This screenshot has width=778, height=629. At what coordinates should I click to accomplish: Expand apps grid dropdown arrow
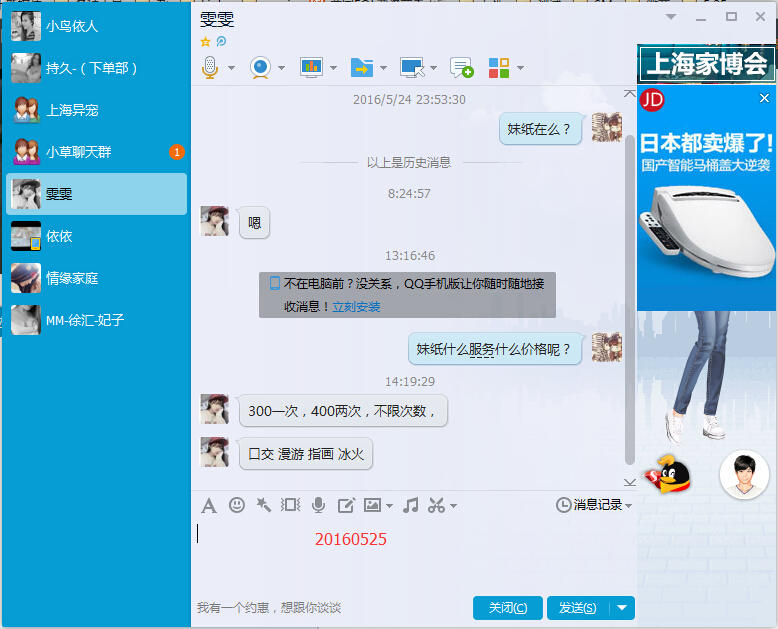pos(520,68)
